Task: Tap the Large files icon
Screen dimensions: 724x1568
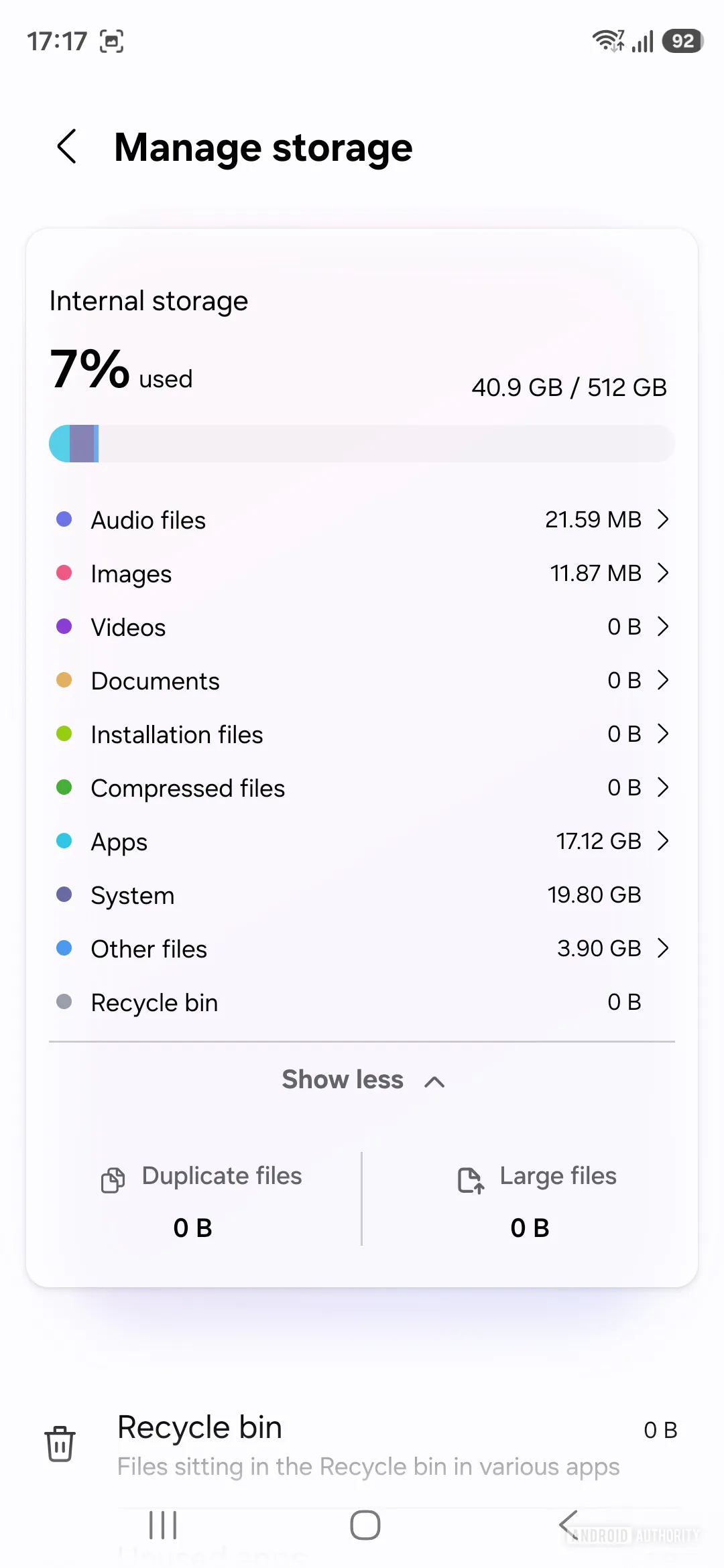Action: (x=470, y=1179)
